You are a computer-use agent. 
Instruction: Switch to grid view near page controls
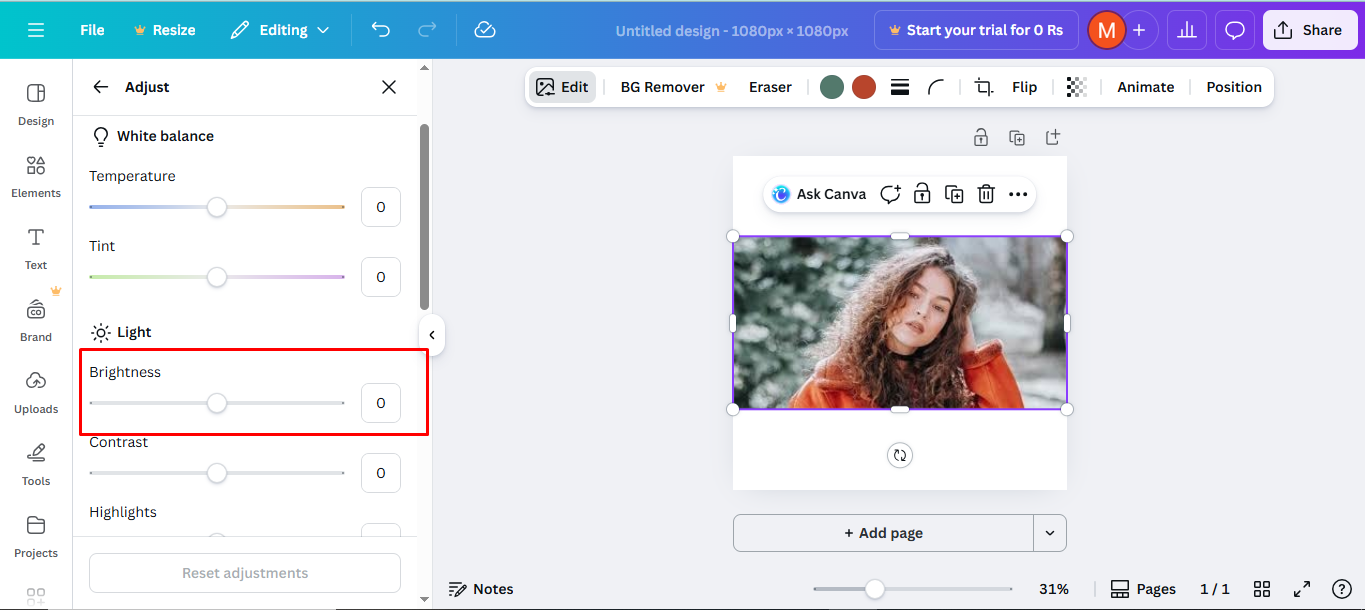[x=1261, y=589]
